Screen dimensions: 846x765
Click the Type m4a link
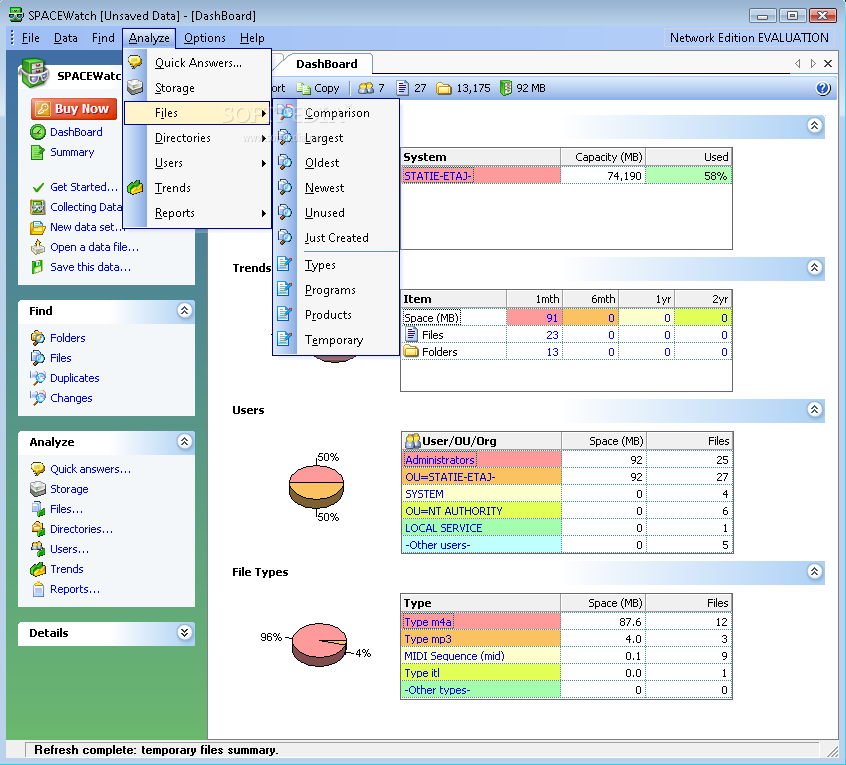pyautogui.click(x=428, y=622)
